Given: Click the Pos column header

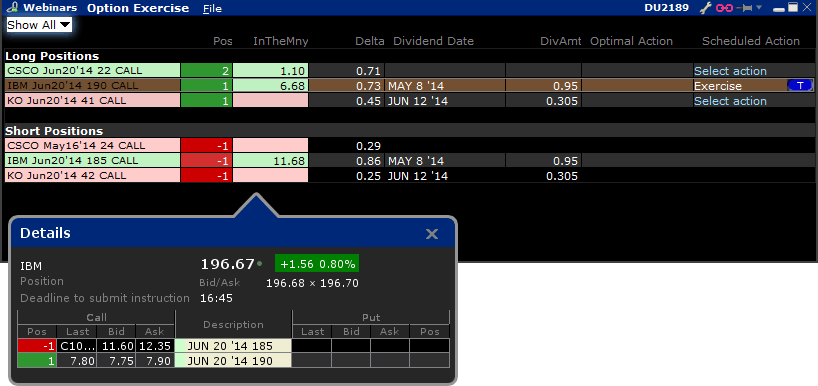Looking at the screenshot, I should 223,41.
